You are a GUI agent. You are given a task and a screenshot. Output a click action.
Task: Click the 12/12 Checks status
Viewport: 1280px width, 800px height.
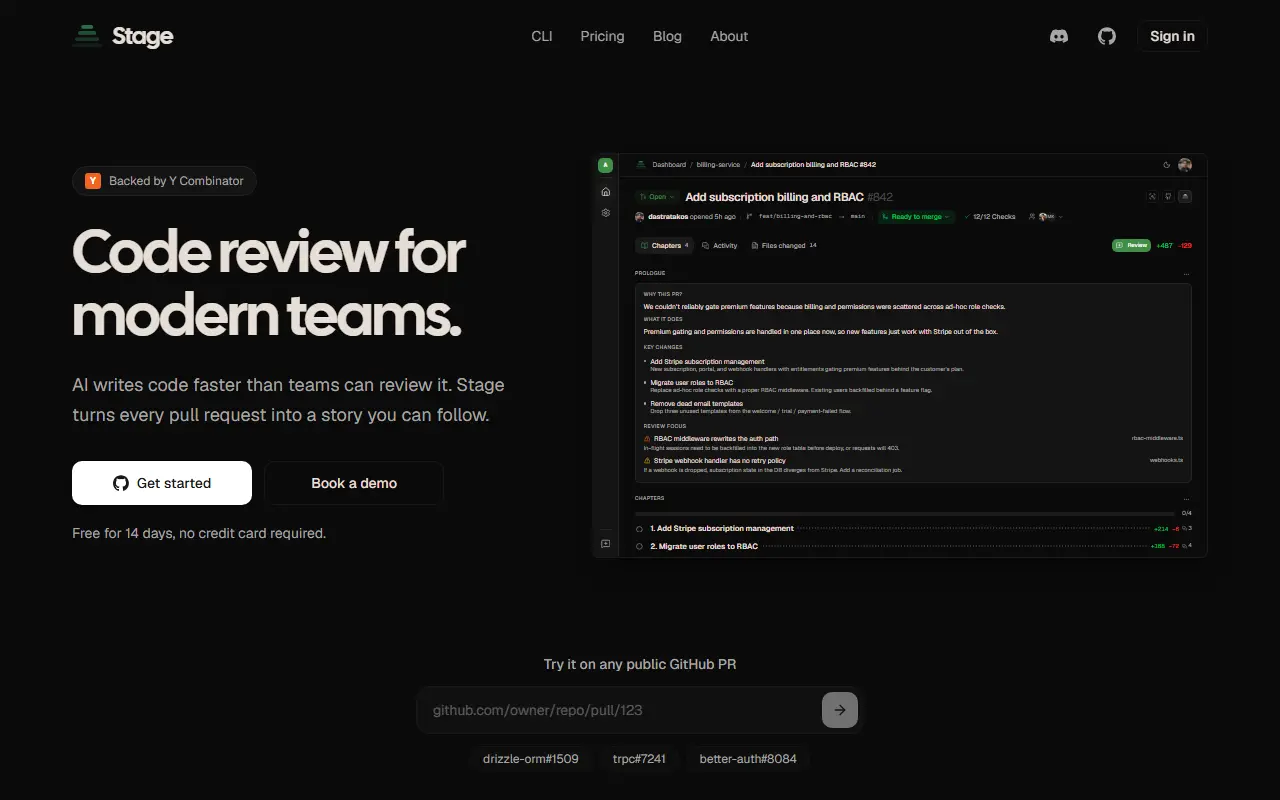coord(990,216)
